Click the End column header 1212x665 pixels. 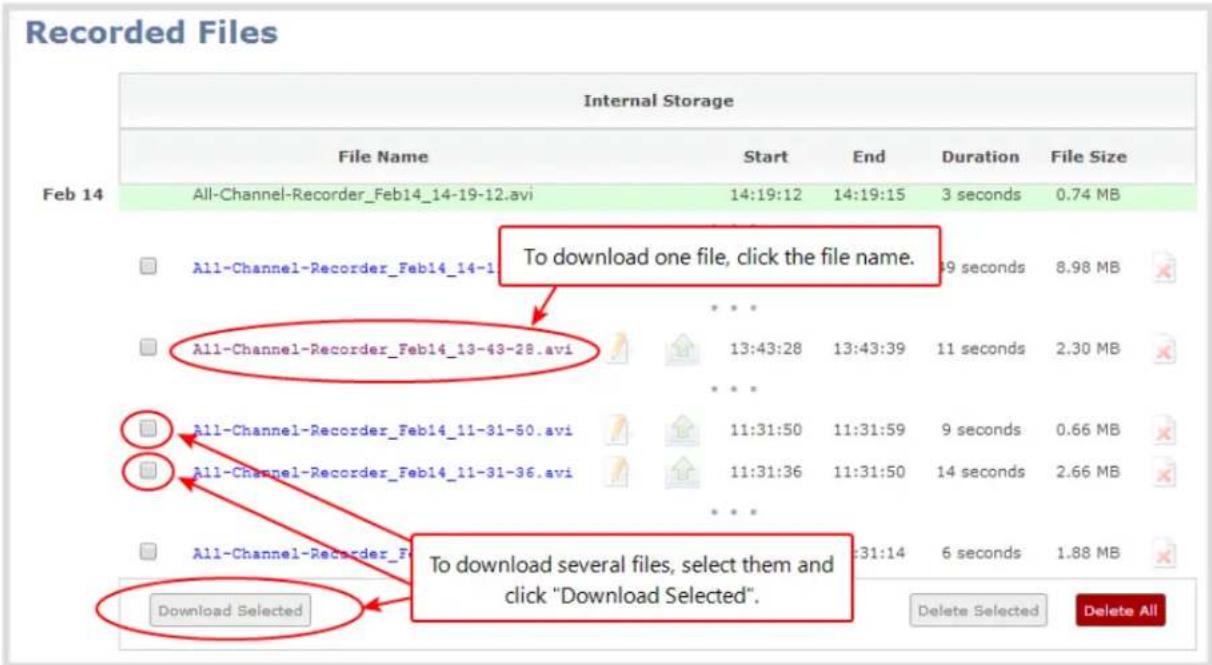[x=868, y=157]
